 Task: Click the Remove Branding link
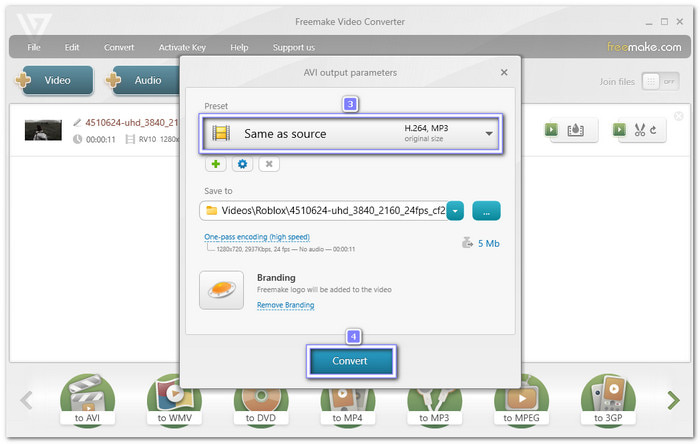286,305
